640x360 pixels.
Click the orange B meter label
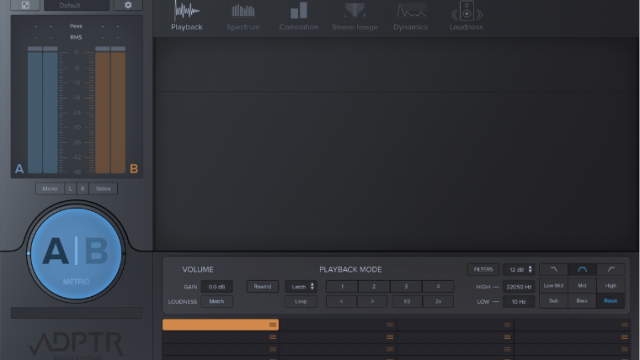(134, 169)
